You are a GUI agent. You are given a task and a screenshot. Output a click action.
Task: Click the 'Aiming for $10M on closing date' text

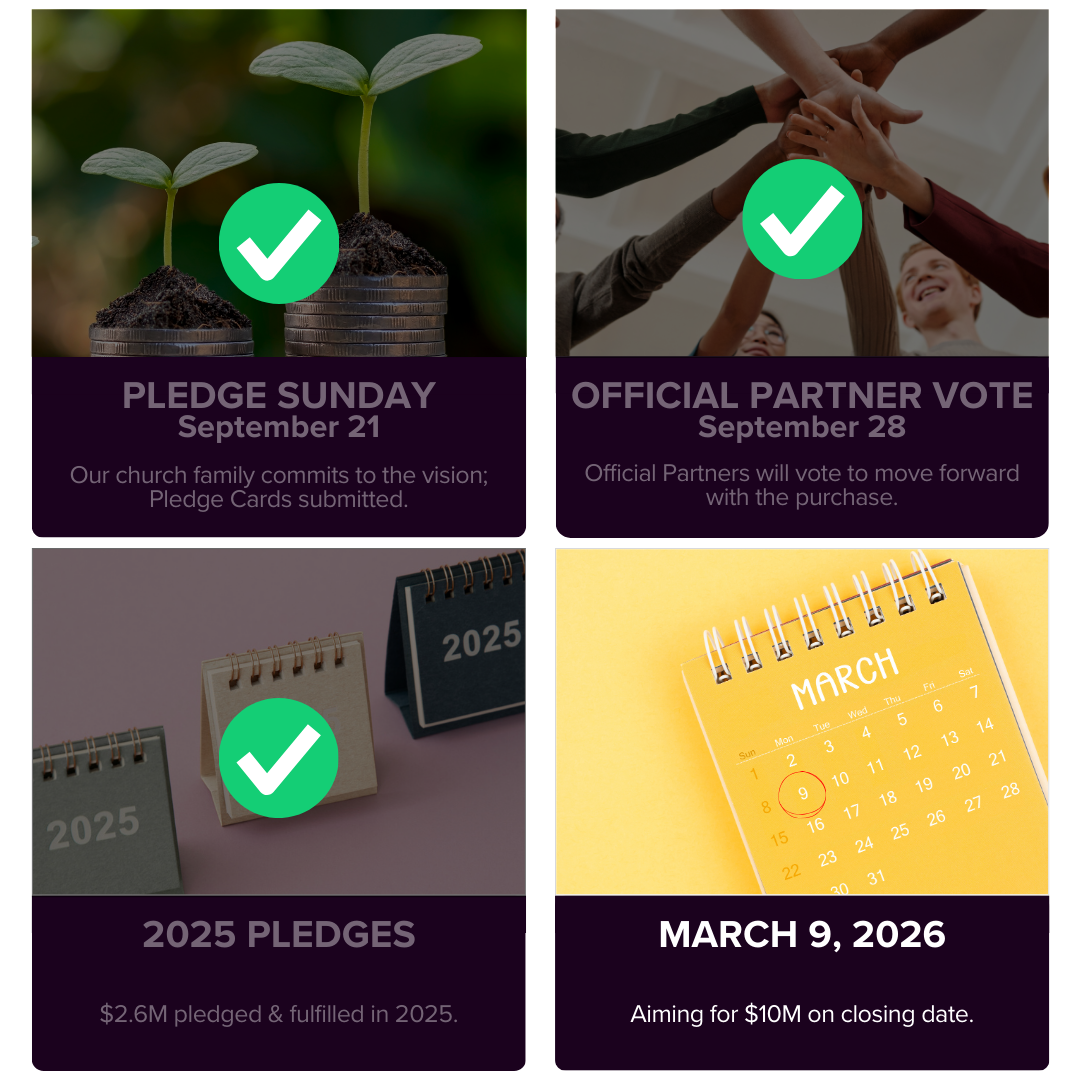point(802,1014)
